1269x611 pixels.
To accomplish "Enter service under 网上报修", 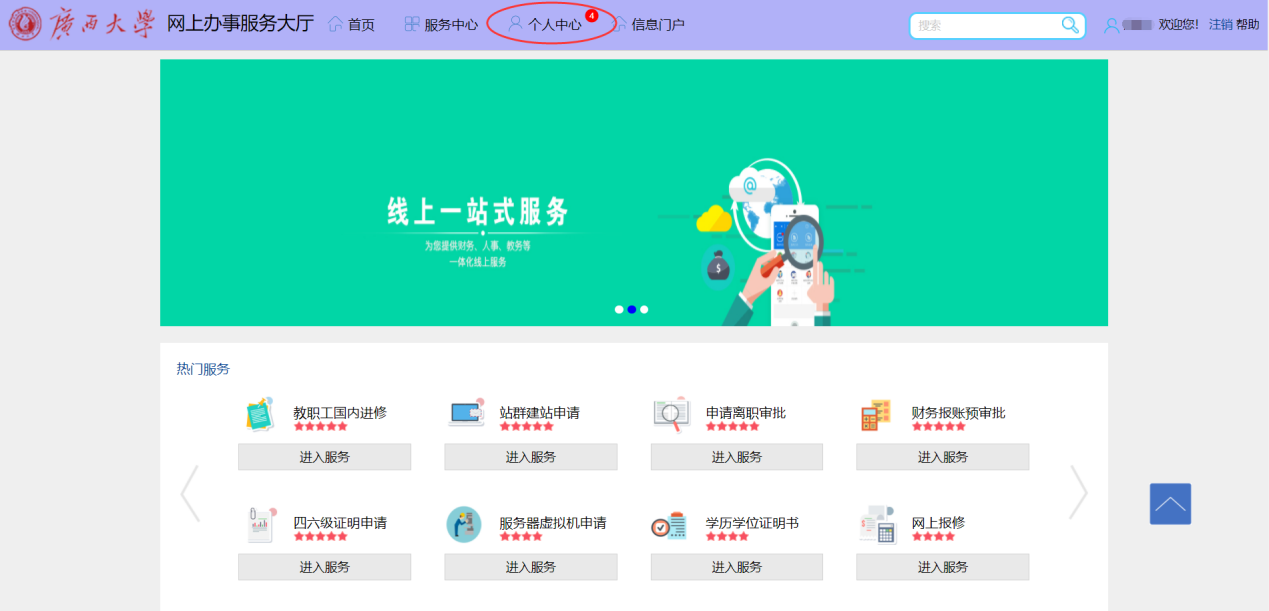I will 942,567.
